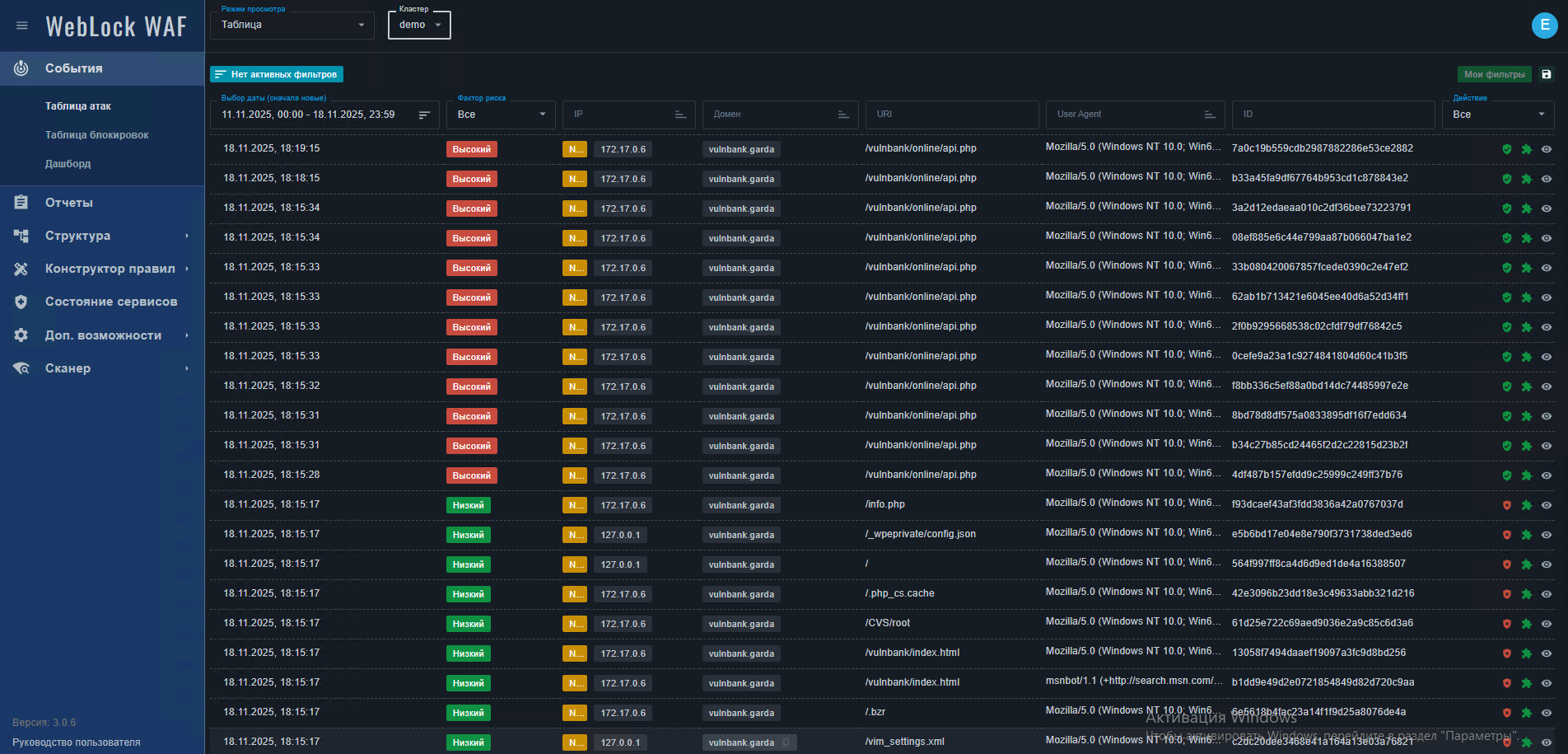Click the hamburger menu icon beside WebLock WAF

(22, 26)
